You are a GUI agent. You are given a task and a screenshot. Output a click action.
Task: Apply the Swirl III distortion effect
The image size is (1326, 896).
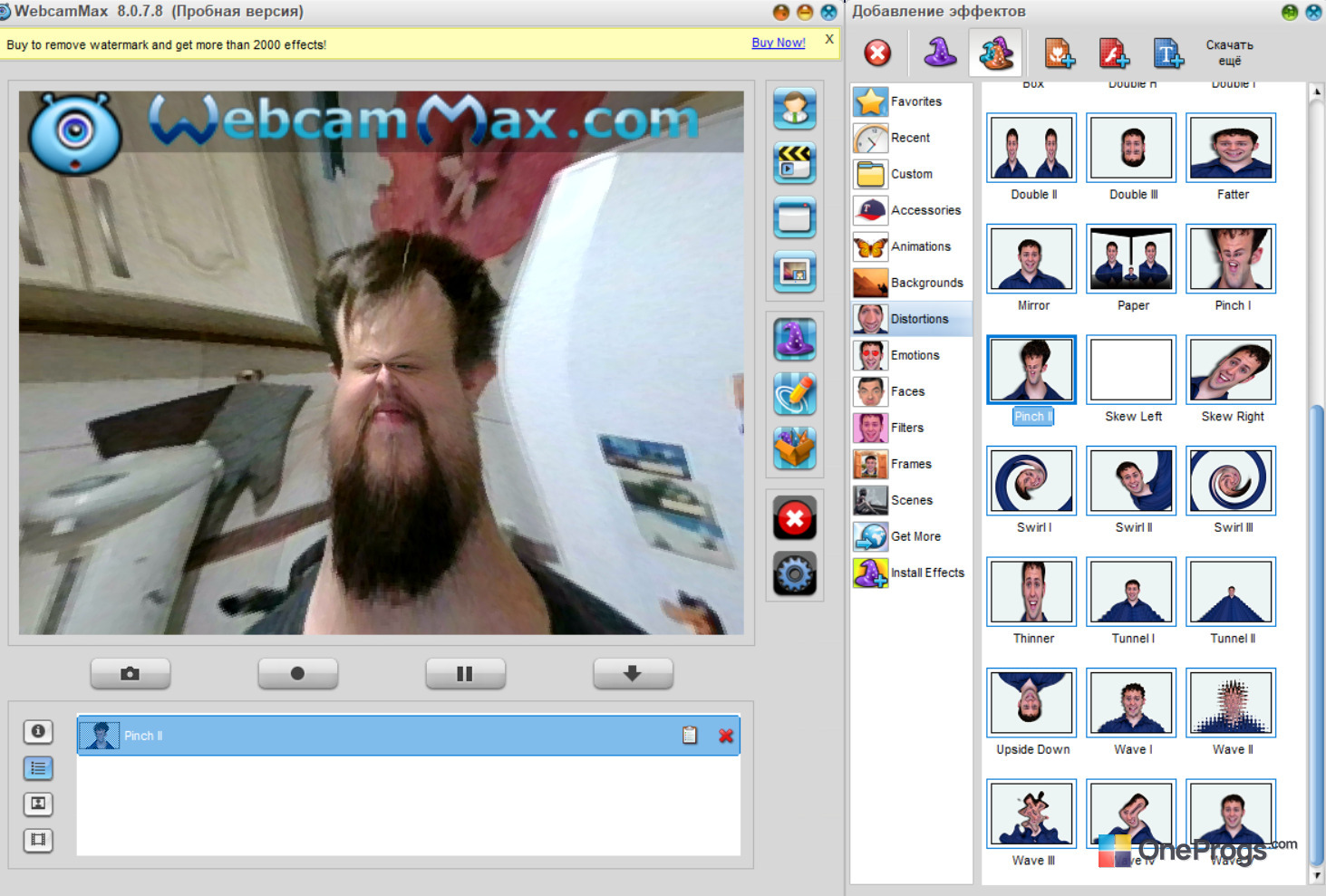tap(1232, 480)
